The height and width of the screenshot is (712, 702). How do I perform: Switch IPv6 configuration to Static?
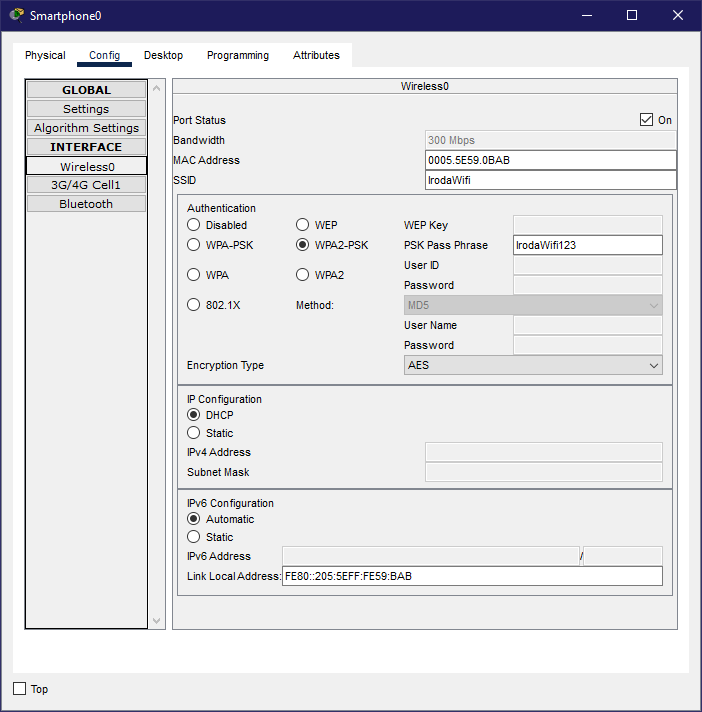[x=194, y=537]
